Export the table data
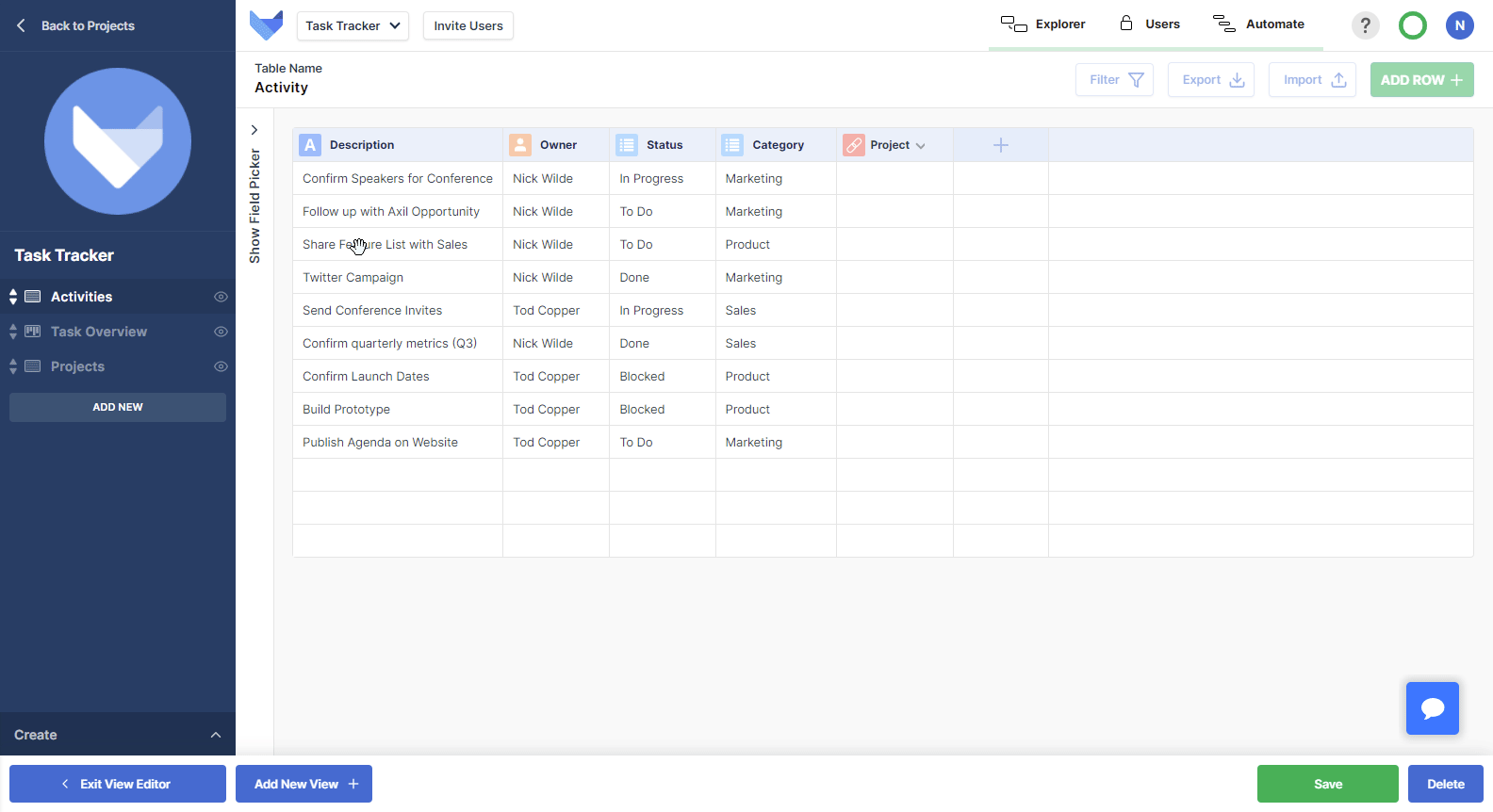 (1211, 80)
